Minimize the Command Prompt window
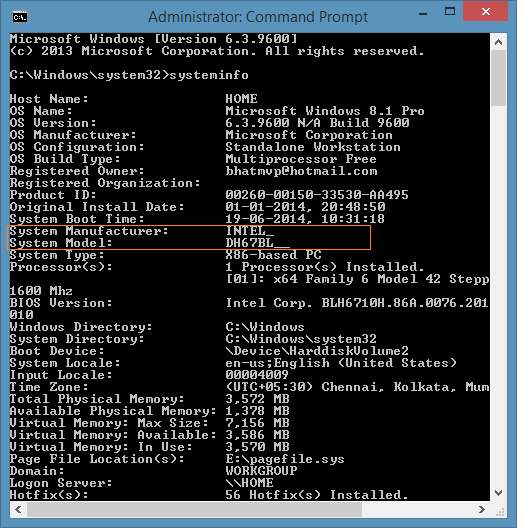The height and width of the screenshot is (528, 517). point(423,14)
